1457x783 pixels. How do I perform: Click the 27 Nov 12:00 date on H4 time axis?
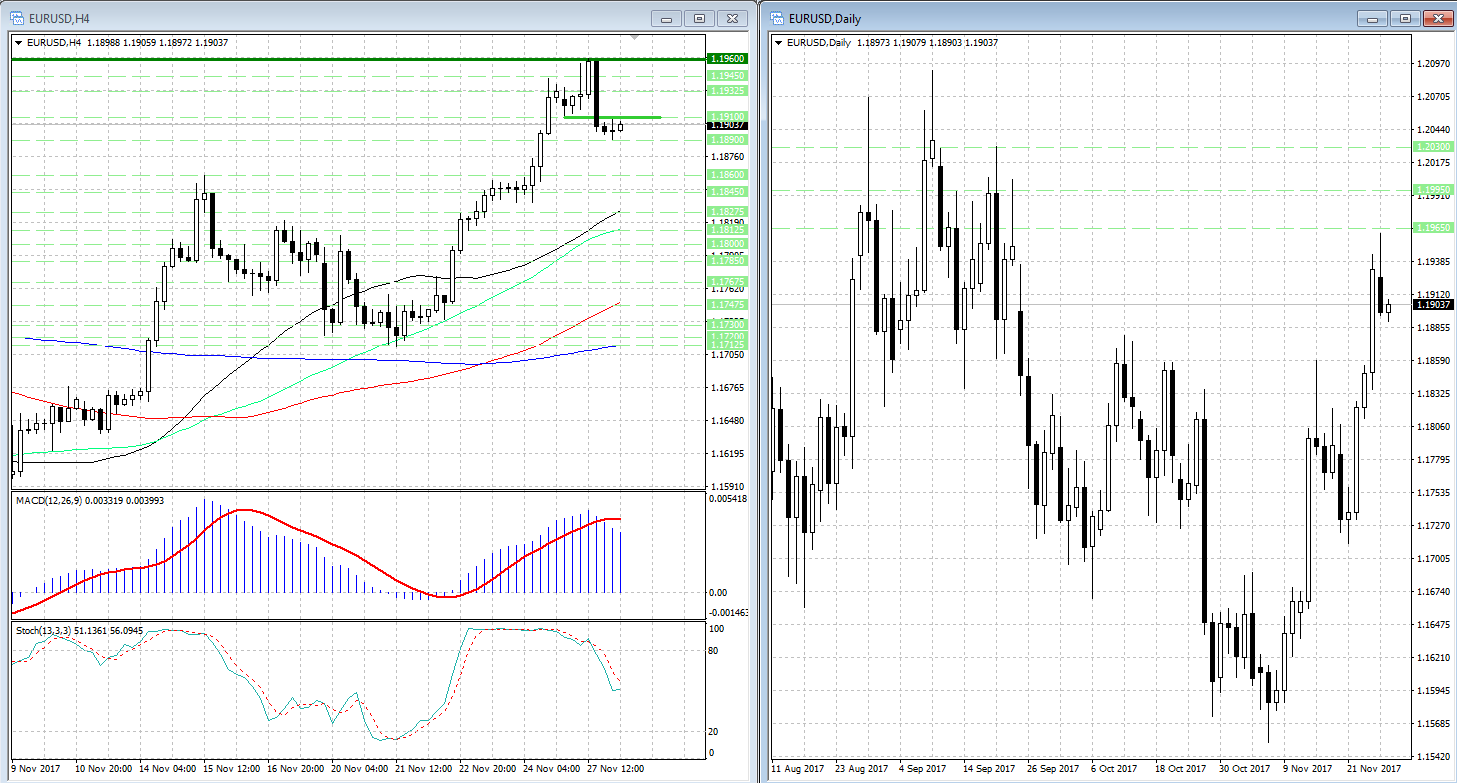tap(615, 769)
